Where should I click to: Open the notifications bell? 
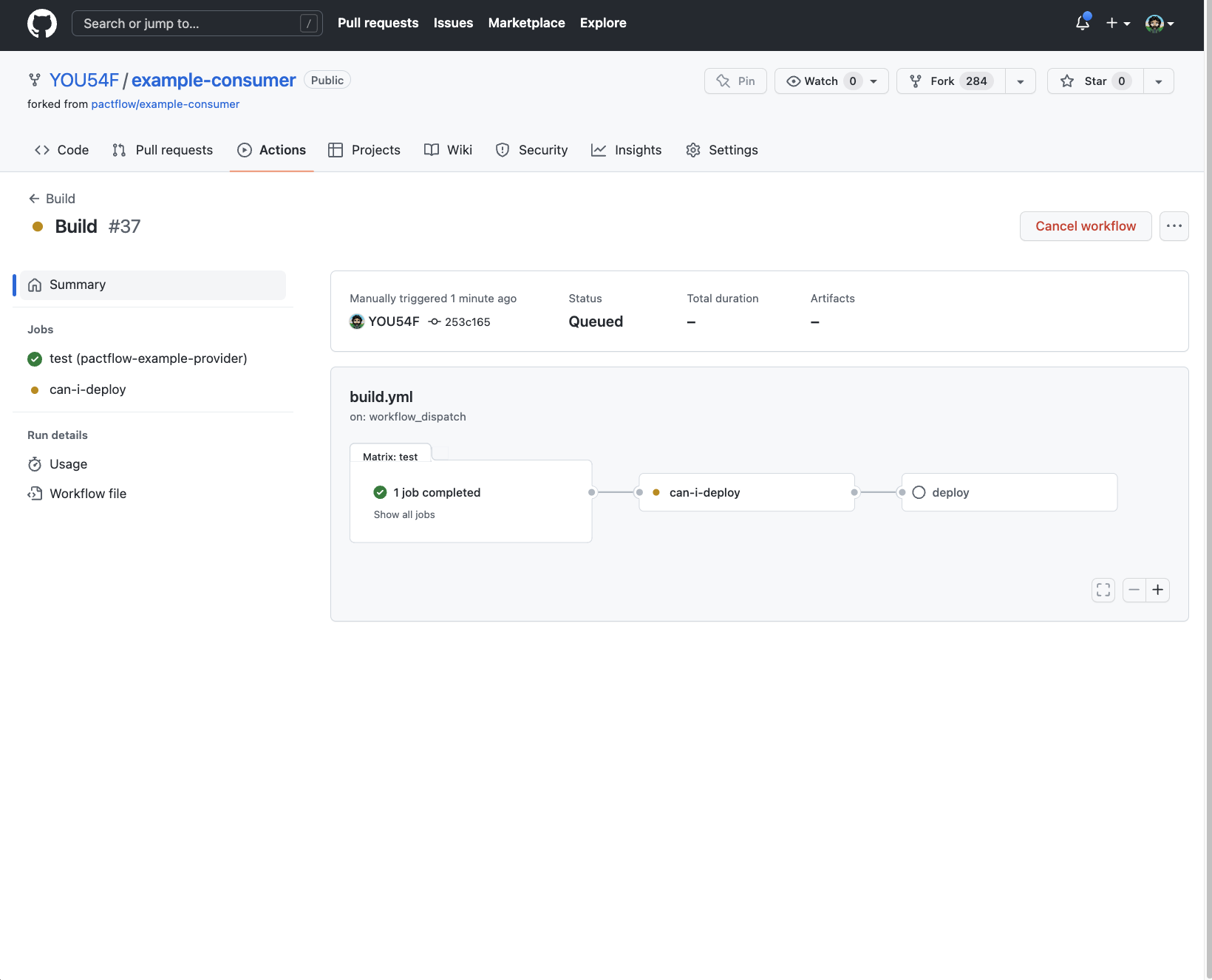point(1083,23)
